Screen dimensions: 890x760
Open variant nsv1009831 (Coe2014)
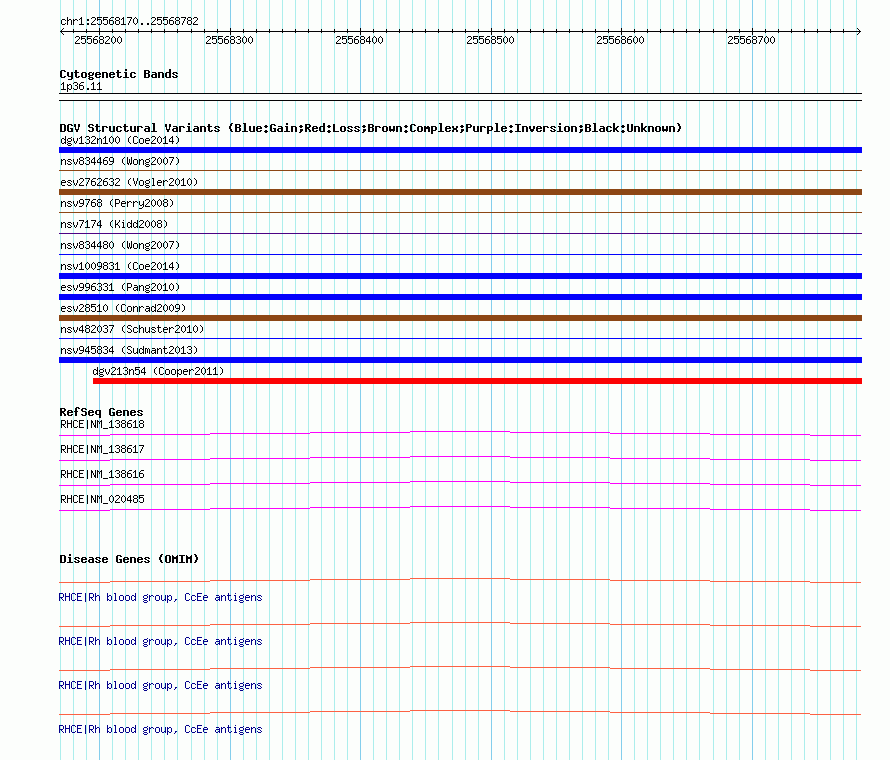[x=120, y=266]
